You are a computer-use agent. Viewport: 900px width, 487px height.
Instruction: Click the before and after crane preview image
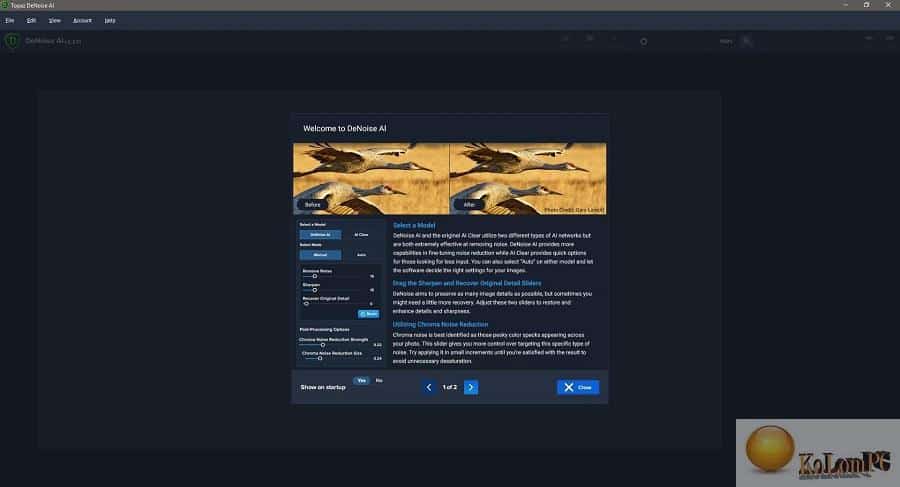449,179
